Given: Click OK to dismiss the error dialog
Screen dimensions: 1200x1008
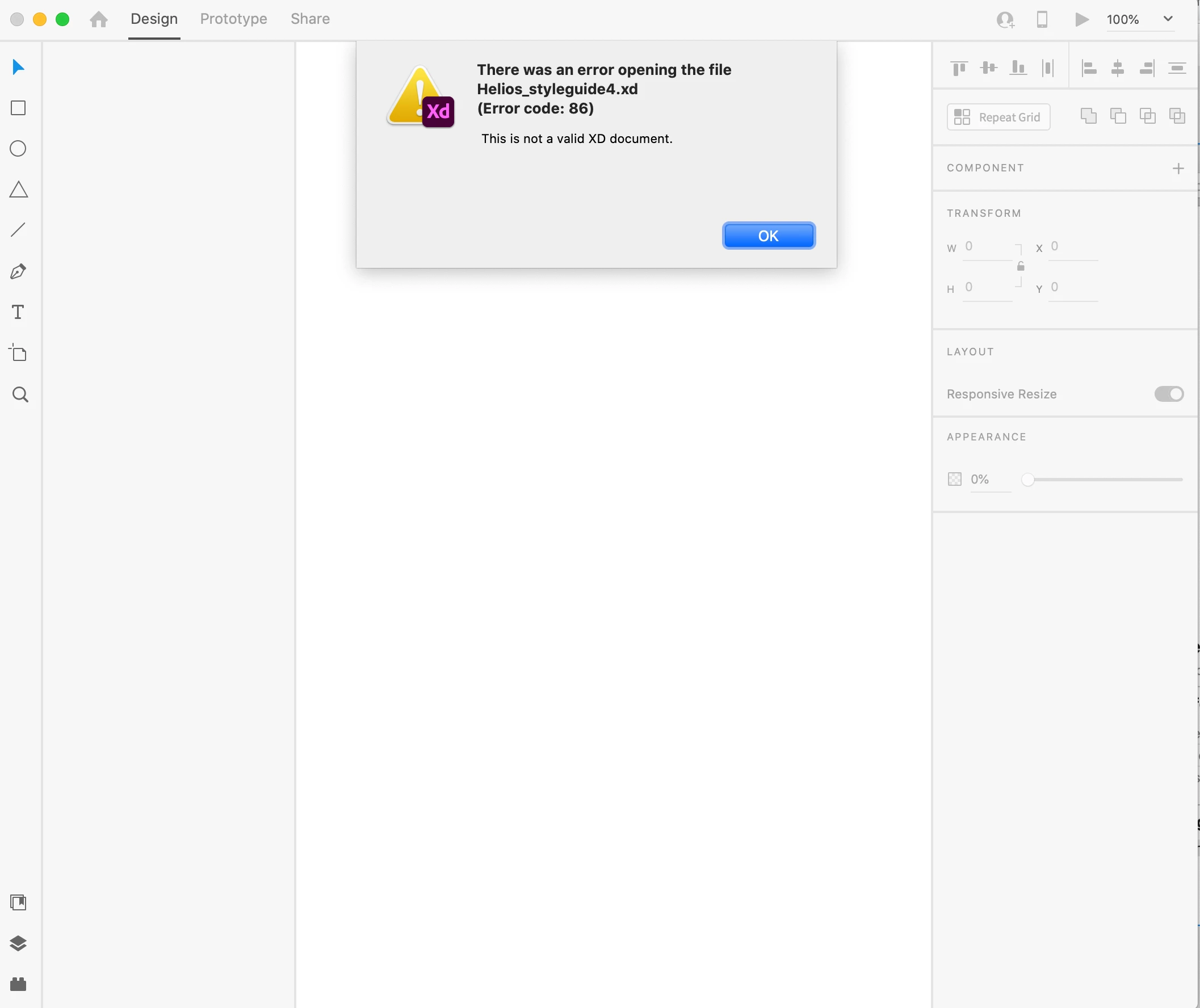Looking at the screenshot, I should pyautogui.click(x=768, y=236).
